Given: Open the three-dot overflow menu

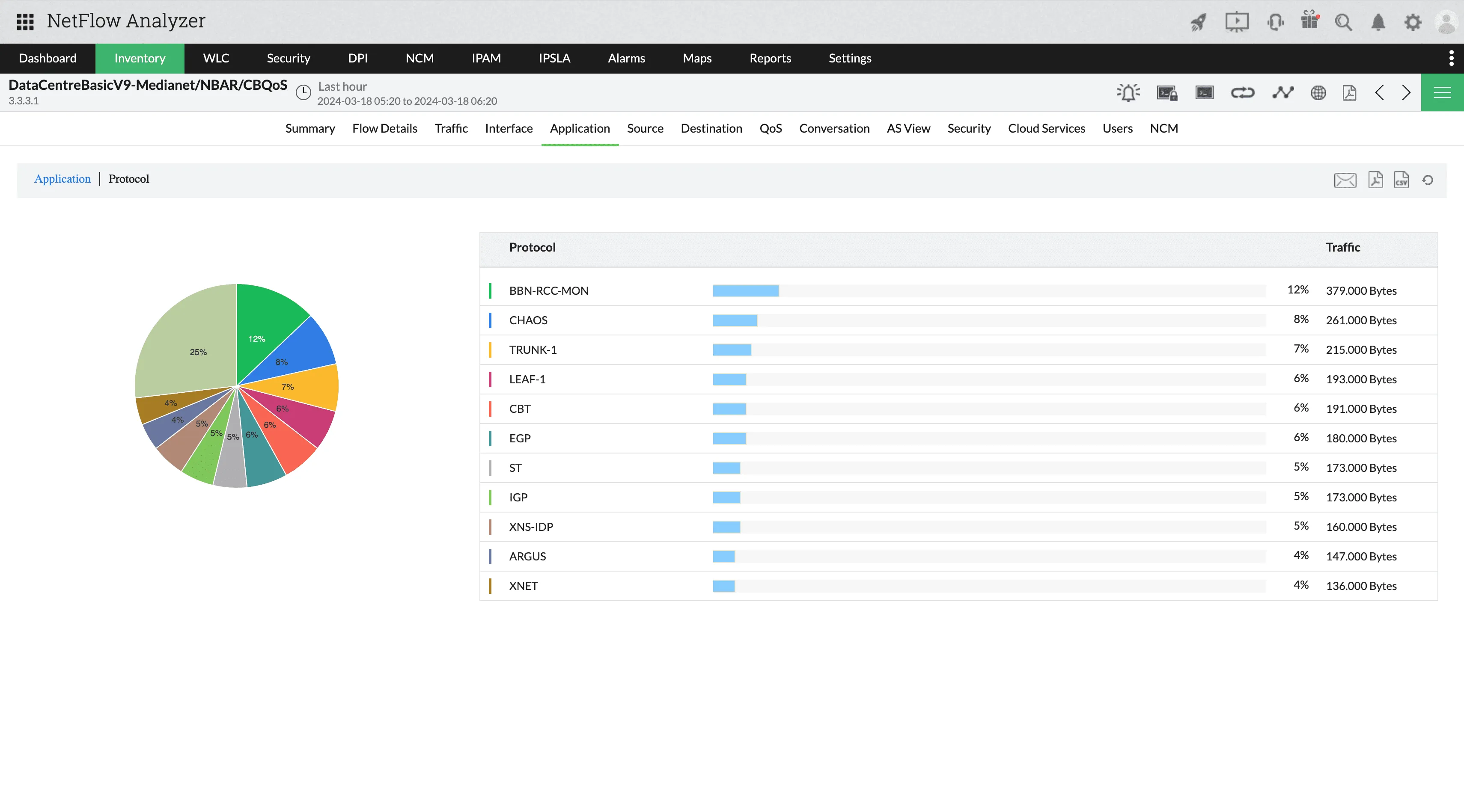Looking at the screenshot, I should click(x=1452, y=58).
